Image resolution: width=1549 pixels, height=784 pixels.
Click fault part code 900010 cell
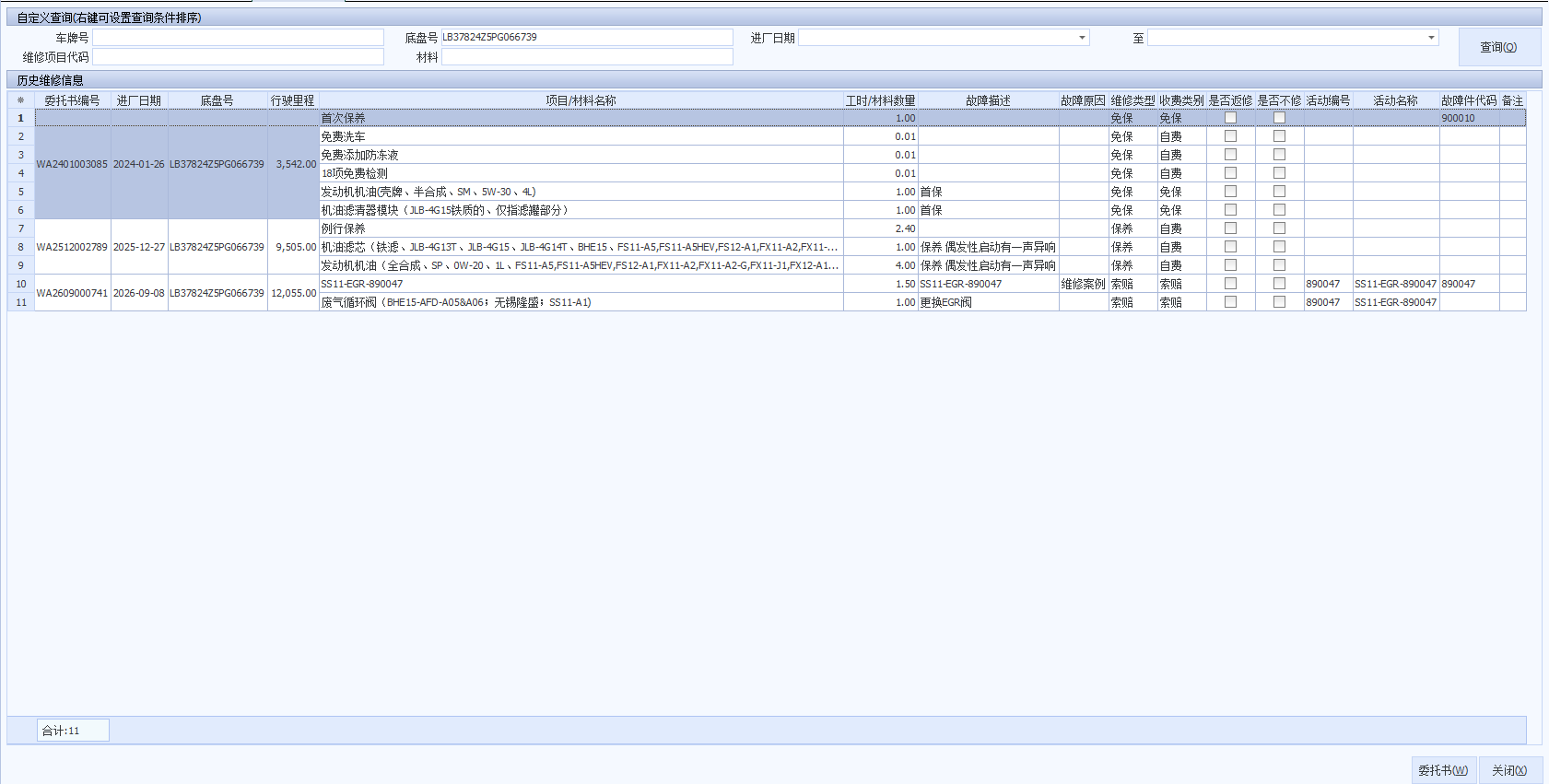point(1470,118)
